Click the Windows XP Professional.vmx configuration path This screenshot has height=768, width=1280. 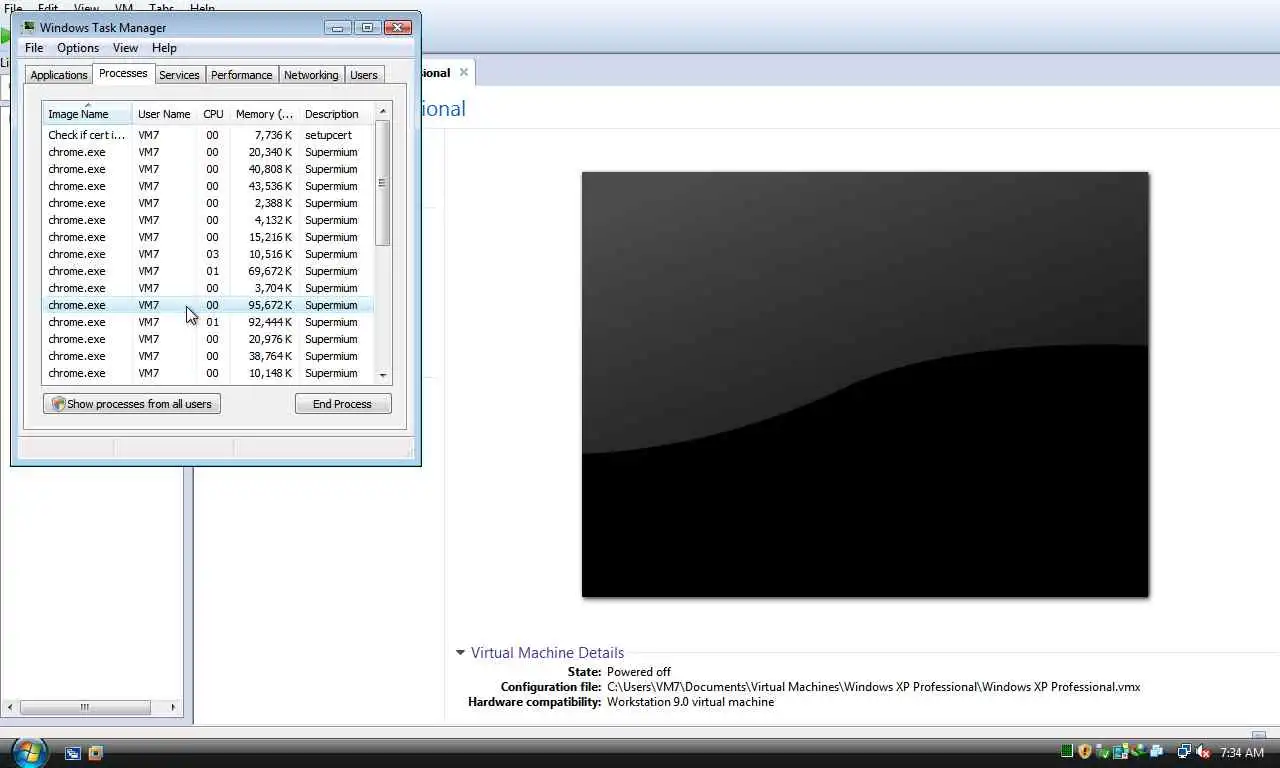coord(873,687)
